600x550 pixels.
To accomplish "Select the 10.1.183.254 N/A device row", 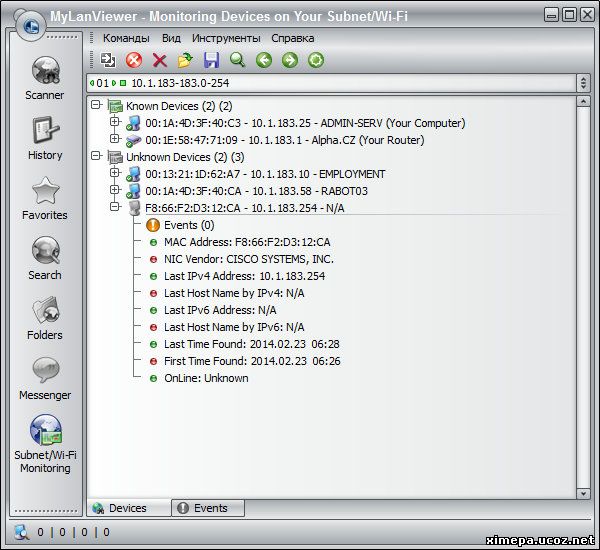I will 245,208.
